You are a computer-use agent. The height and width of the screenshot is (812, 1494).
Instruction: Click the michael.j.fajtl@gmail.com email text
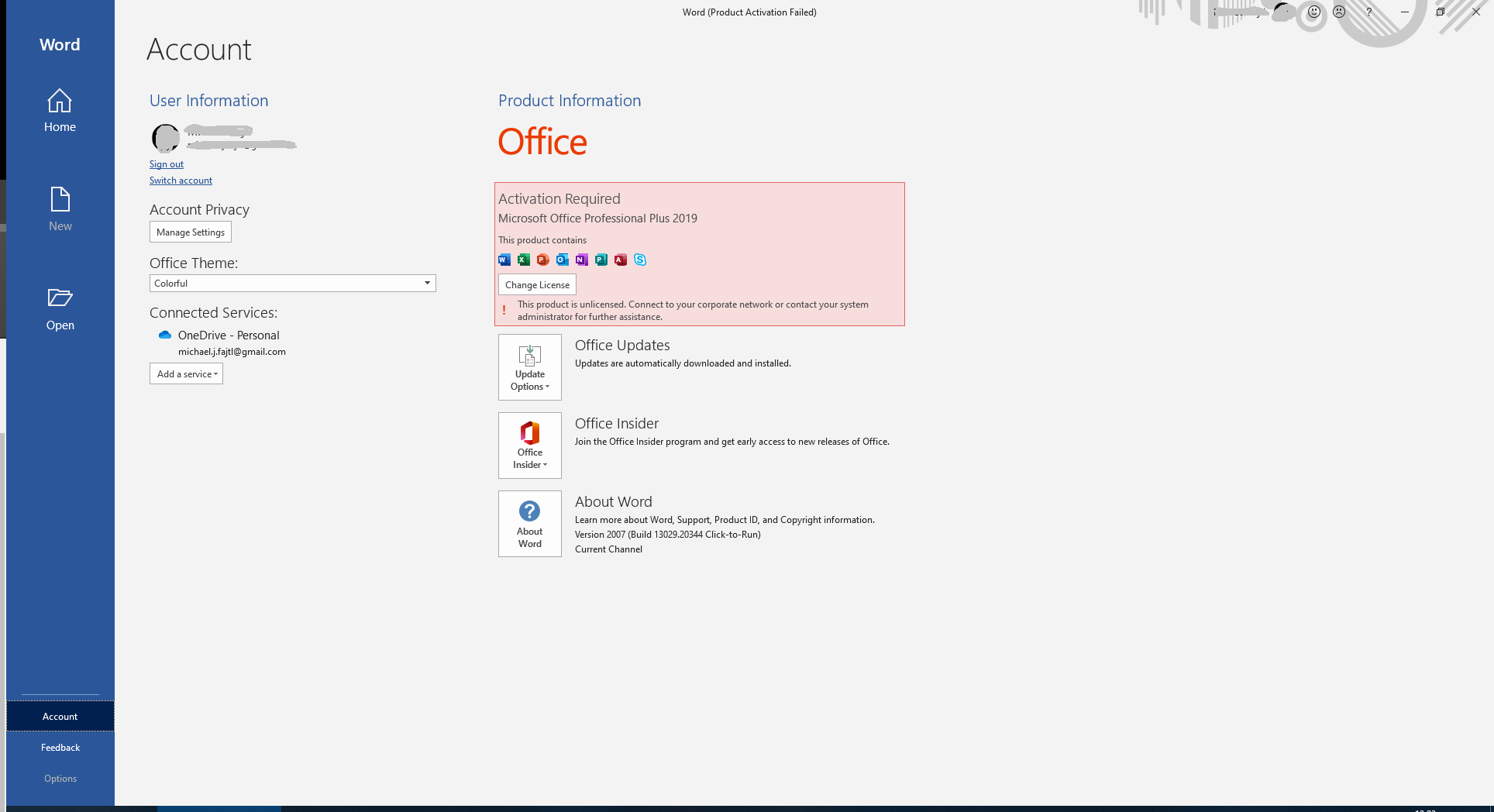click(x=232, y=352)
